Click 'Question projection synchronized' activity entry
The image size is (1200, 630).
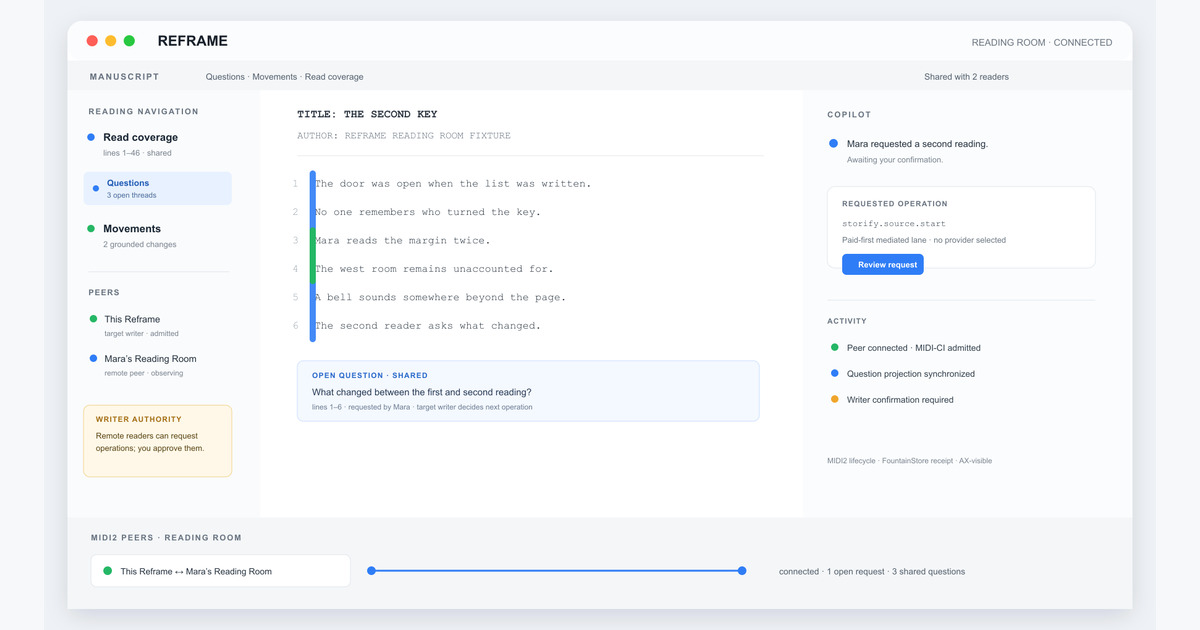pyautogui.click(x=911, y=374)
